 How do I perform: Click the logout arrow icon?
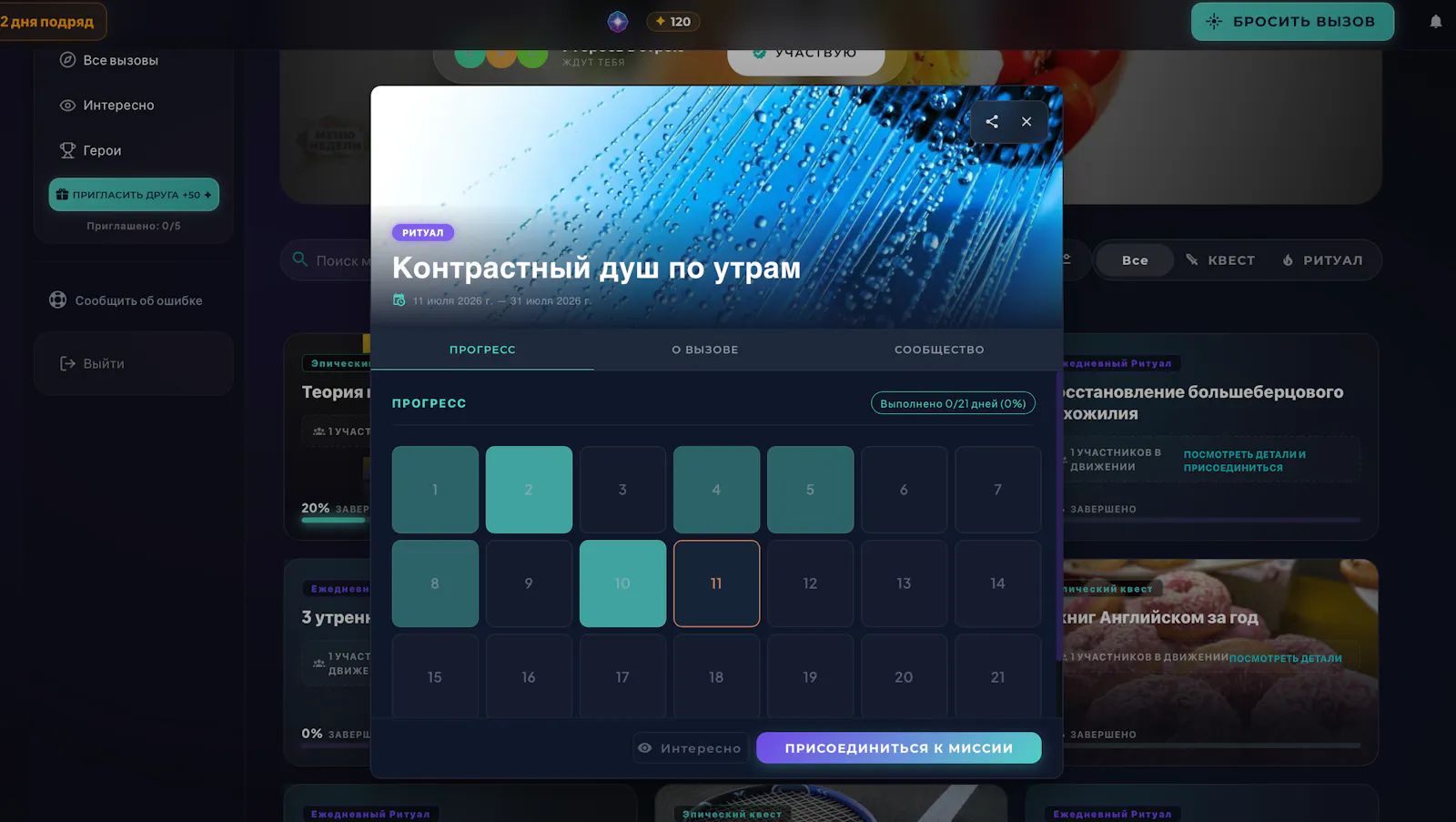[67, 363]
